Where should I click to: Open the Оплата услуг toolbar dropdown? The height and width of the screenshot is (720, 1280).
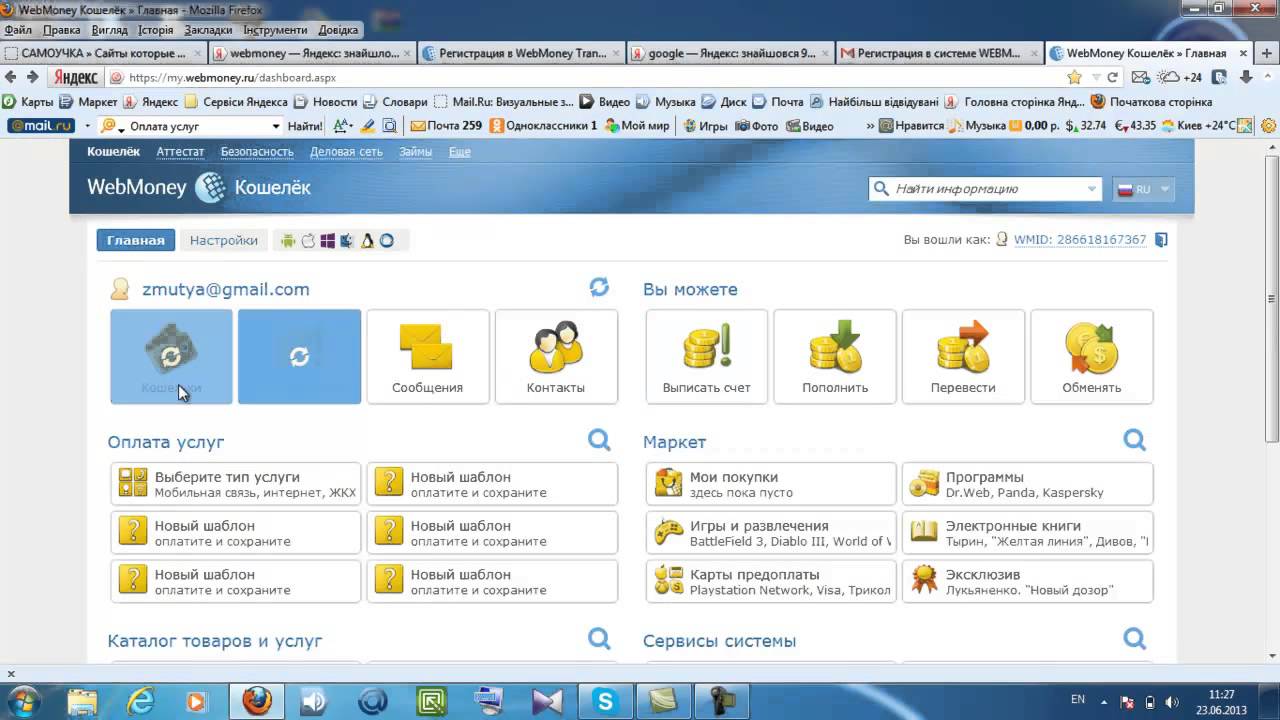pyautogui.click(x=276, y=126)
